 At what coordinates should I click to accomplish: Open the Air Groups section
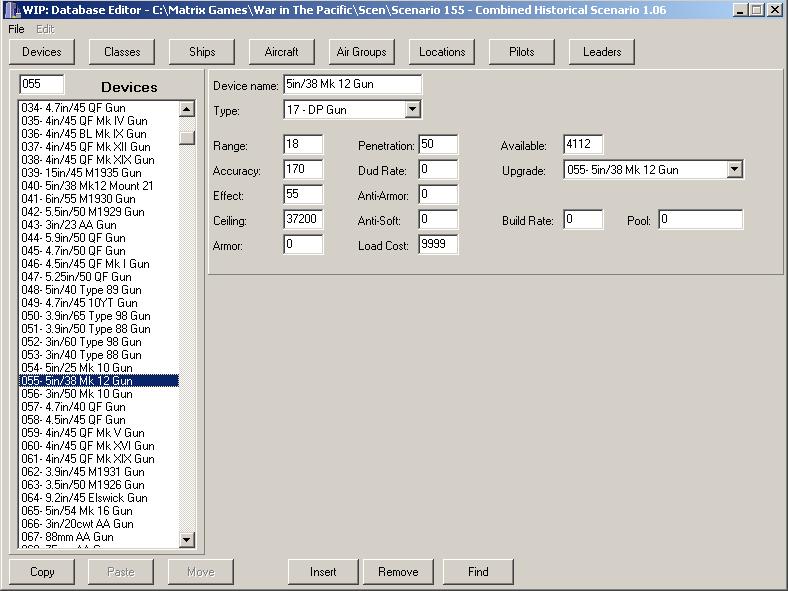click(362, 51)
